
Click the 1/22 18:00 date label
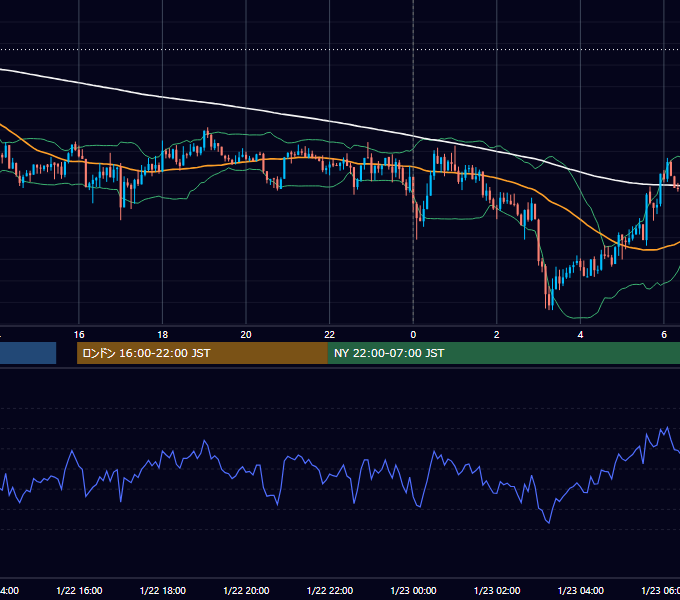[163, 590]
